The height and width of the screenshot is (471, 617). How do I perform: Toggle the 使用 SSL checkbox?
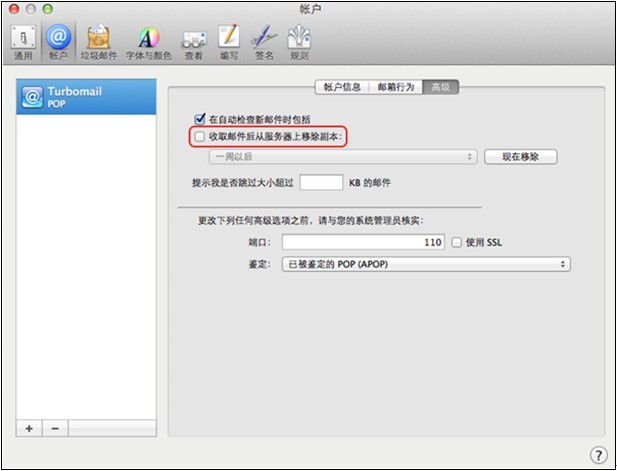[x=457, y=242]
